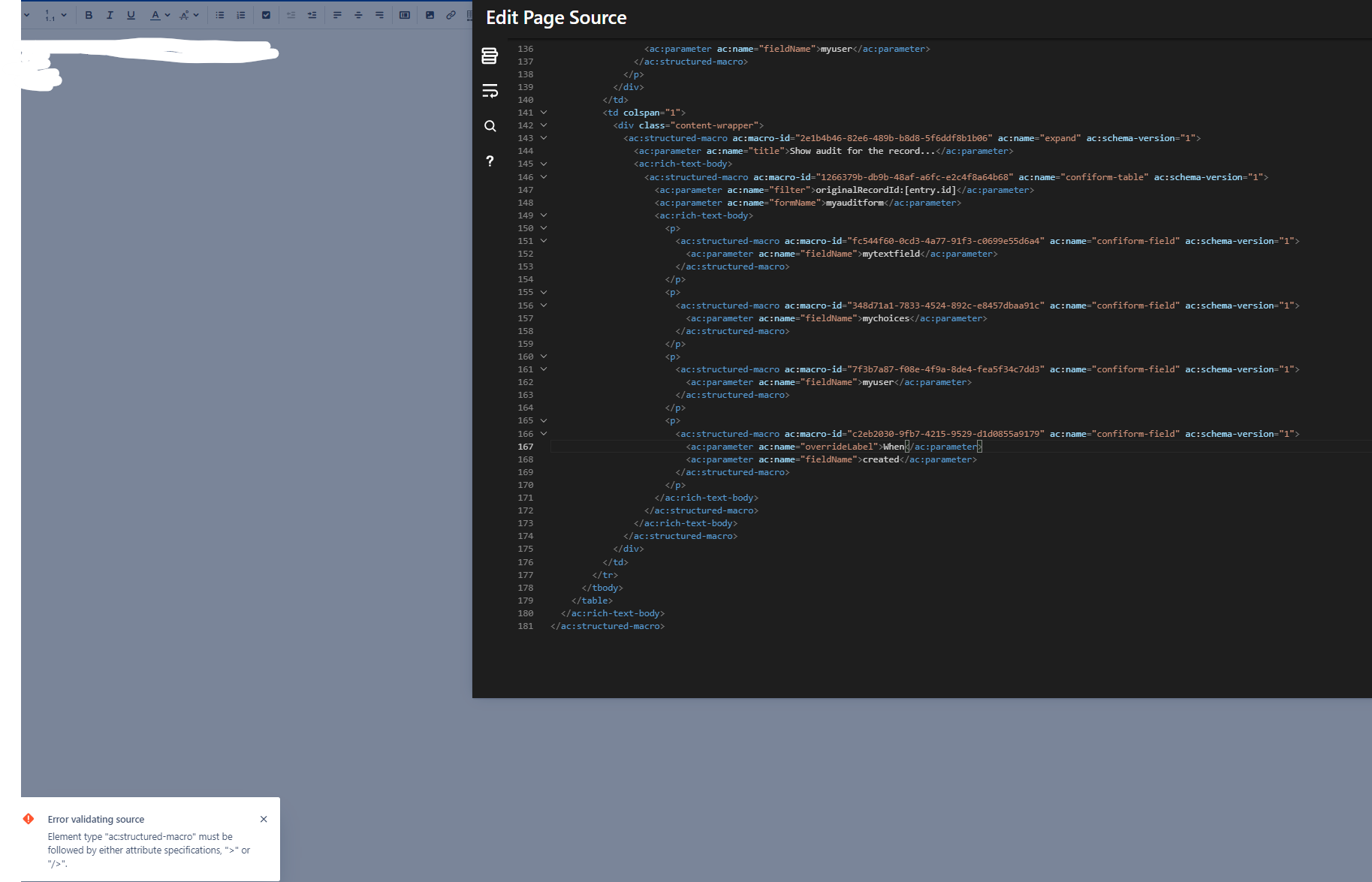
Task: Insert a numbered list
Action: (x=241, y=15)
